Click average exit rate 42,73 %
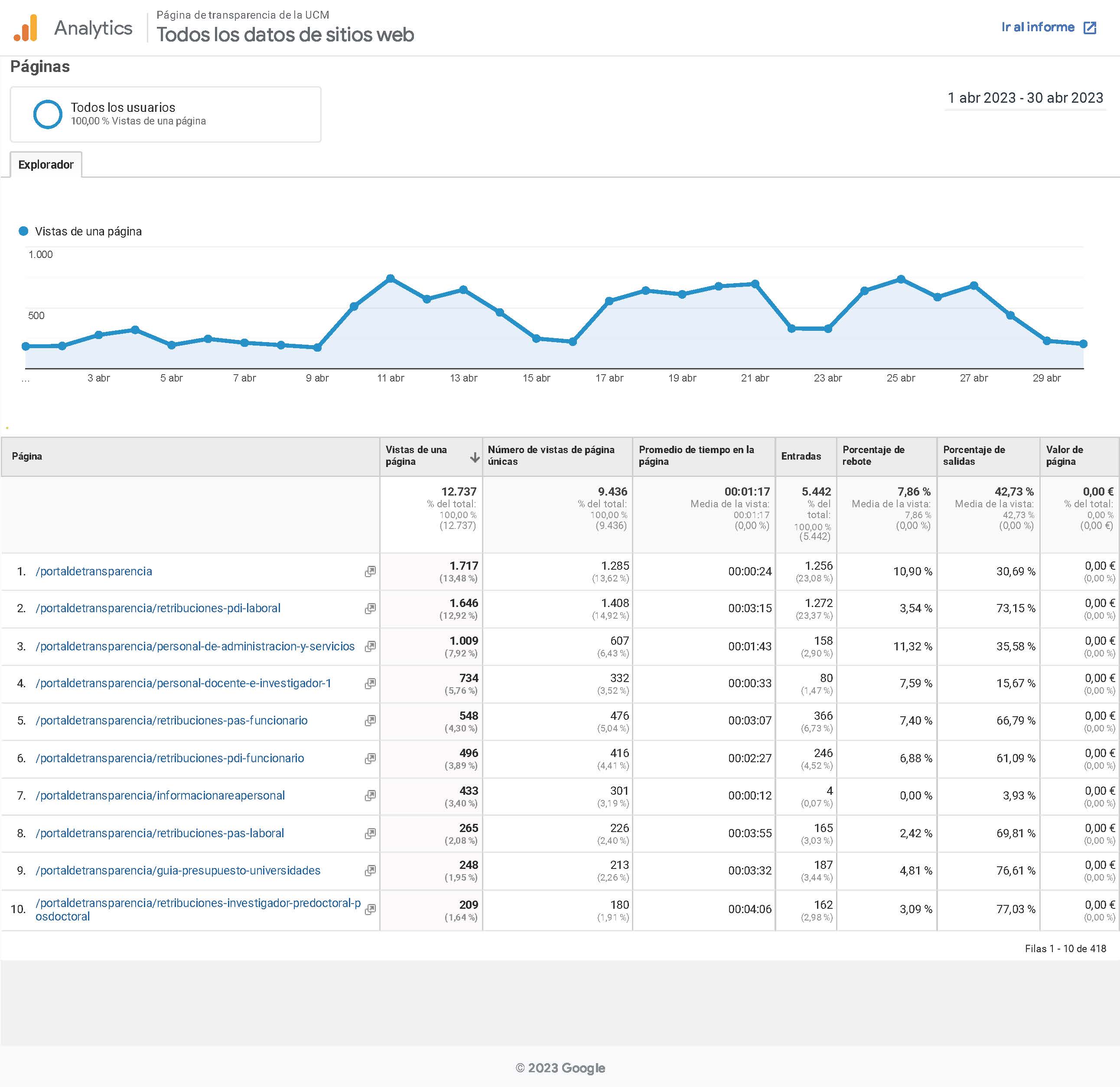This screenshot has width=1120, height=1087. pyautogui.click(x=1014, y=492)
